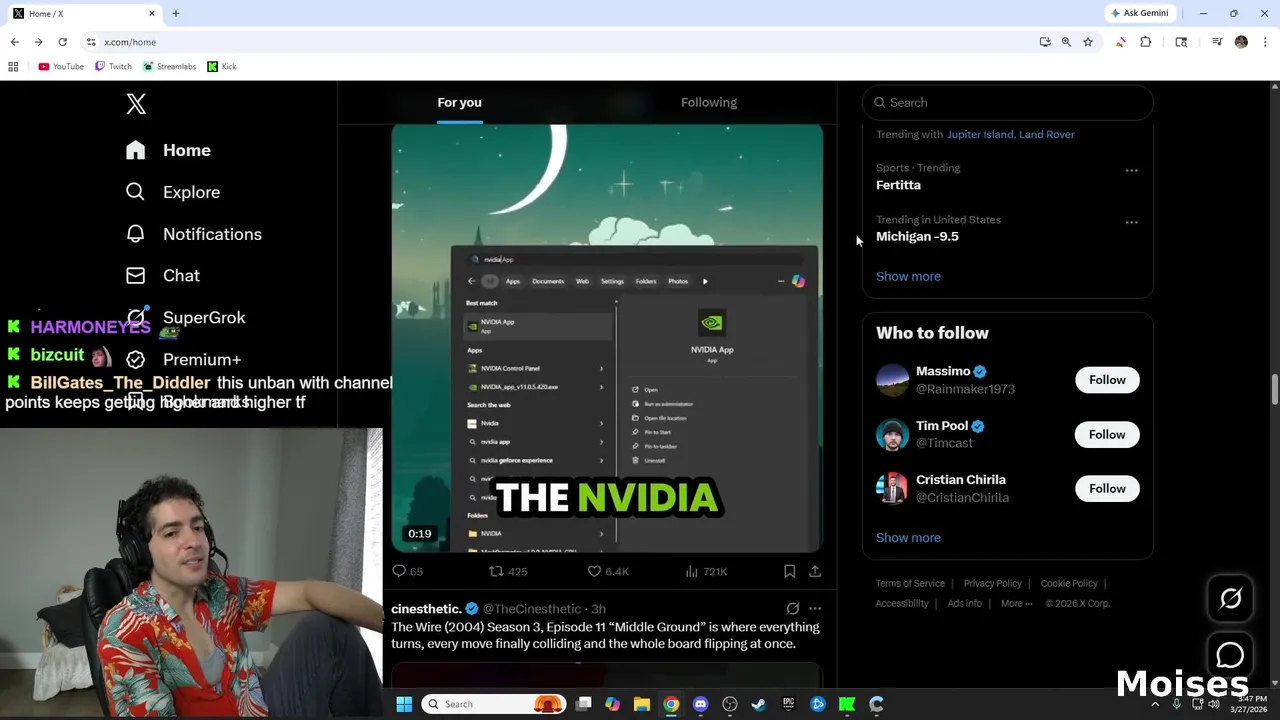Open cinesthetic. profile name
The height and width of the screenshot is (720, 1280).
[x=426, y=608]
